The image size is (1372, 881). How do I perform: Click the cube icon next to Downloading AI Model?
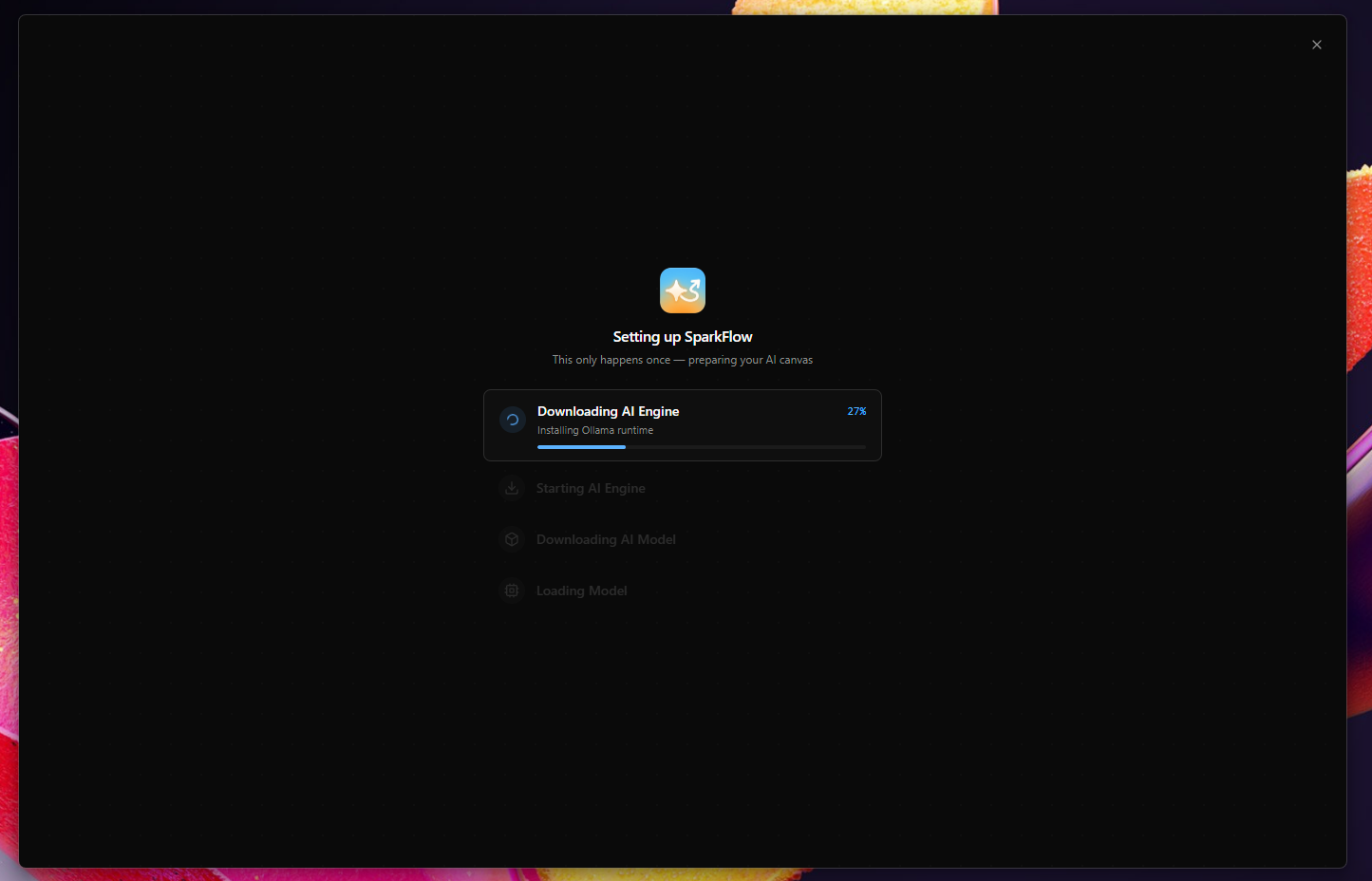(512, 539)
